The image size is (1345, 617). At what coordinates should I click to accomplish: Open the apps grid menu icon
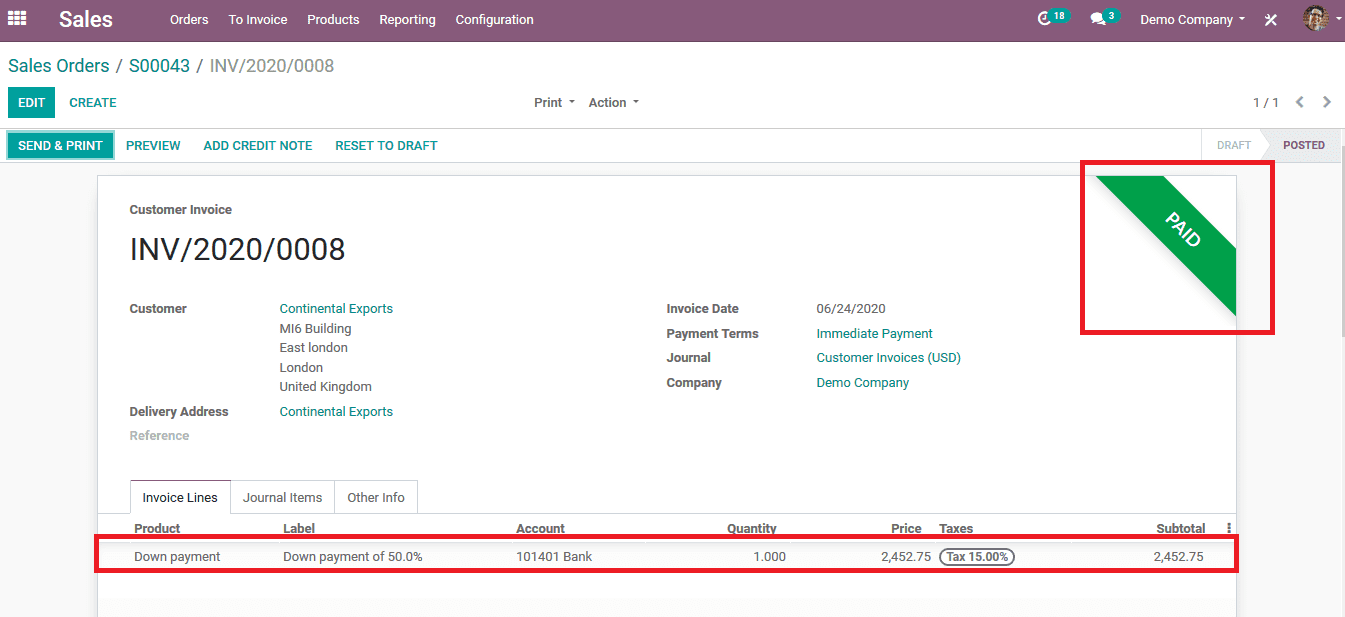[17, 18]
